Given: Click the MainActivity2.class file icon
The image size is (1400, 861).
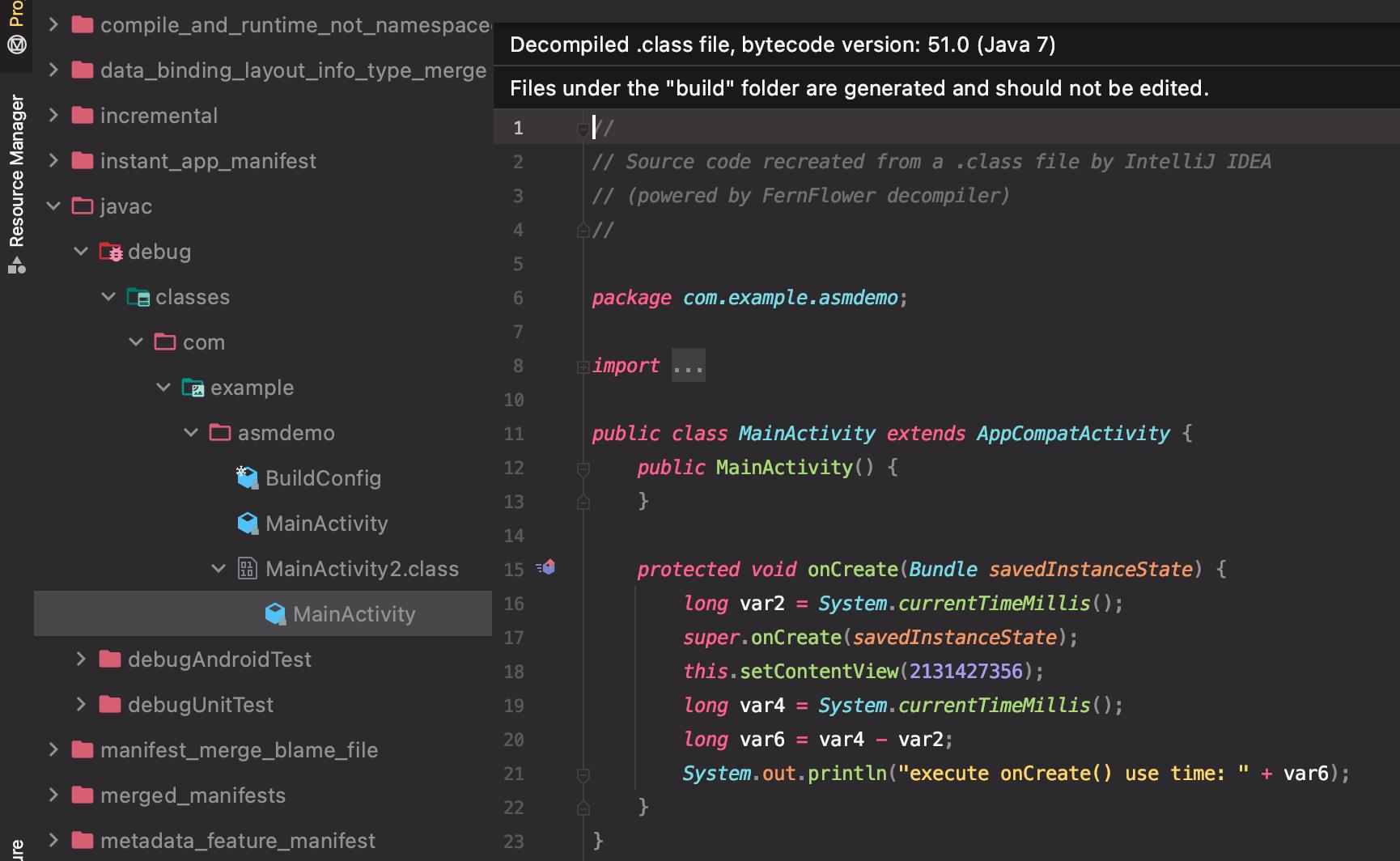Looking at the screenshot, I should click(247, 569).
